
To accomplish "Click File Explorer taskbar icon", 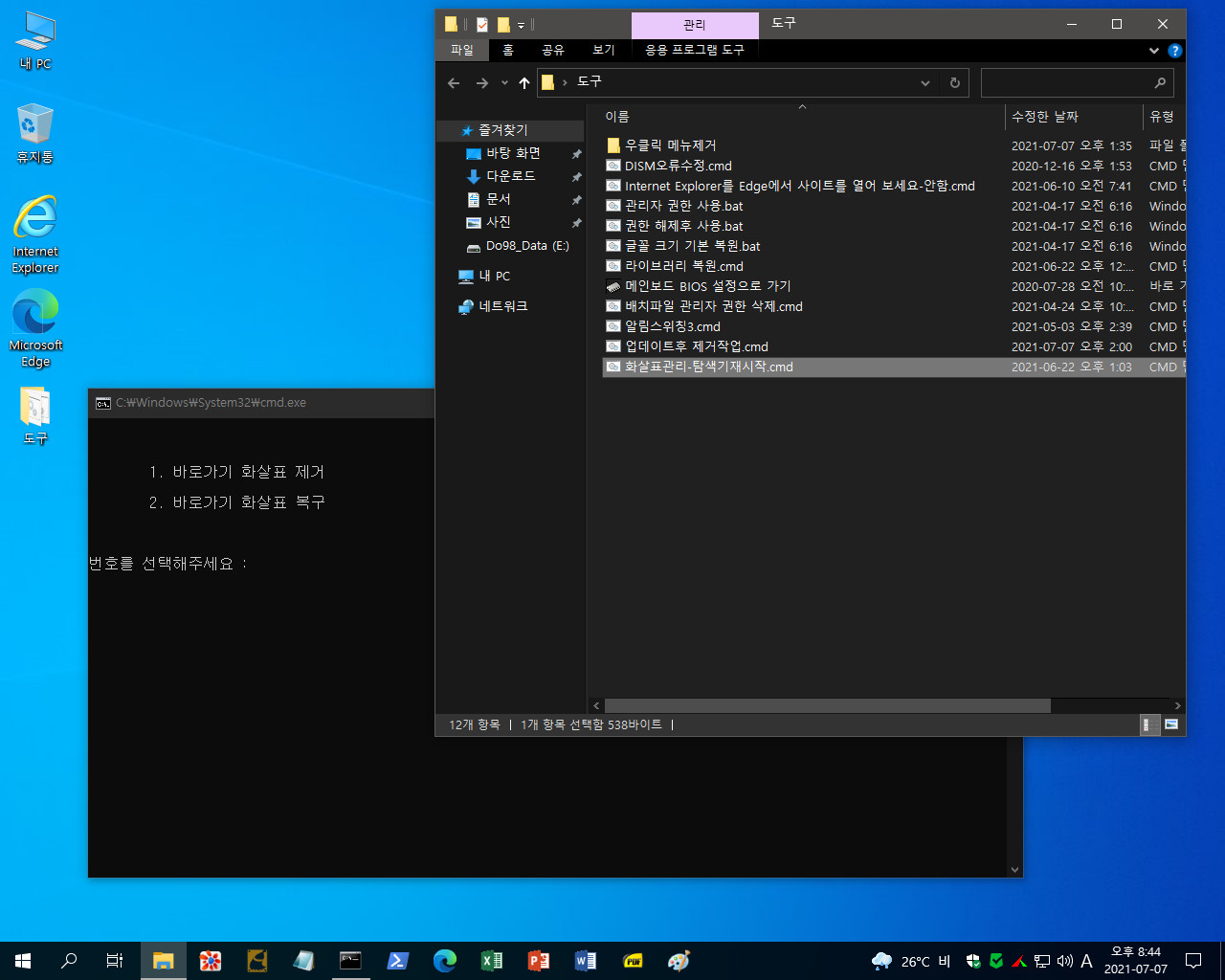I will coord(164,961).
